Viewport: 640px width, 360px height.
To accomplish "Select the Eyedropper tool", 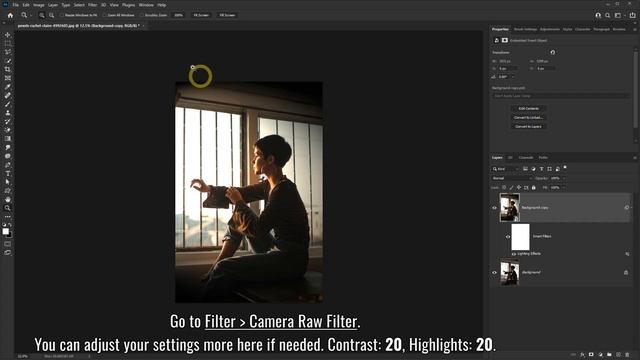I will (7, 87).
